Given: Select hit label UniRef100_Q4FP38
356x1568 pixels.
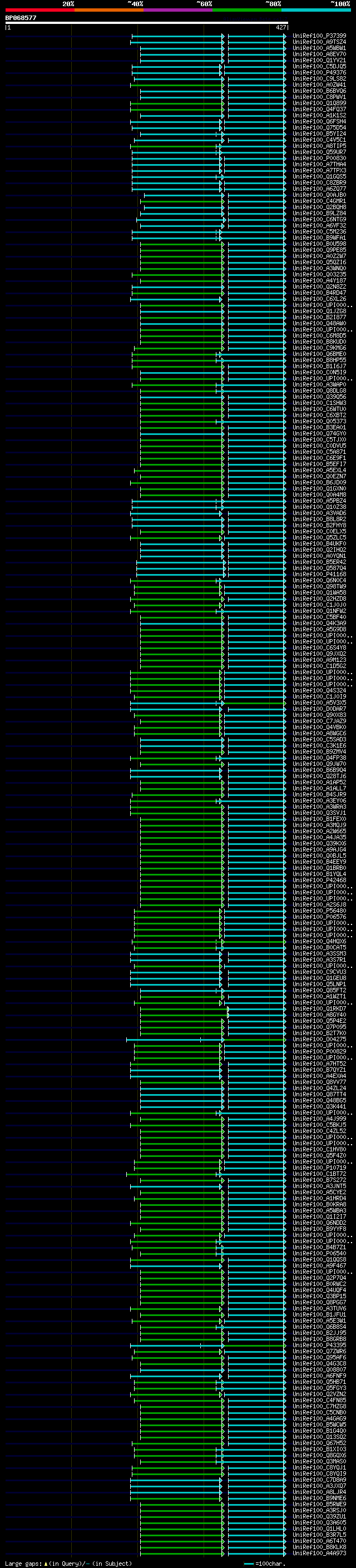Looking at the screenshot, I should [x=319, y=759].
